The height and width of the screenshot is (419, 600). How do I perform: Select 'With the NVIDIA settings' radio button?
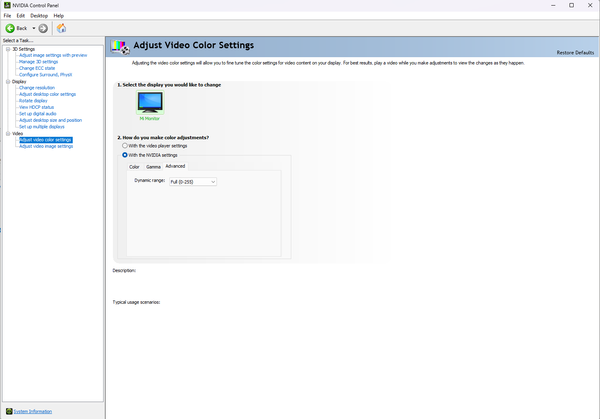[125, 155]
